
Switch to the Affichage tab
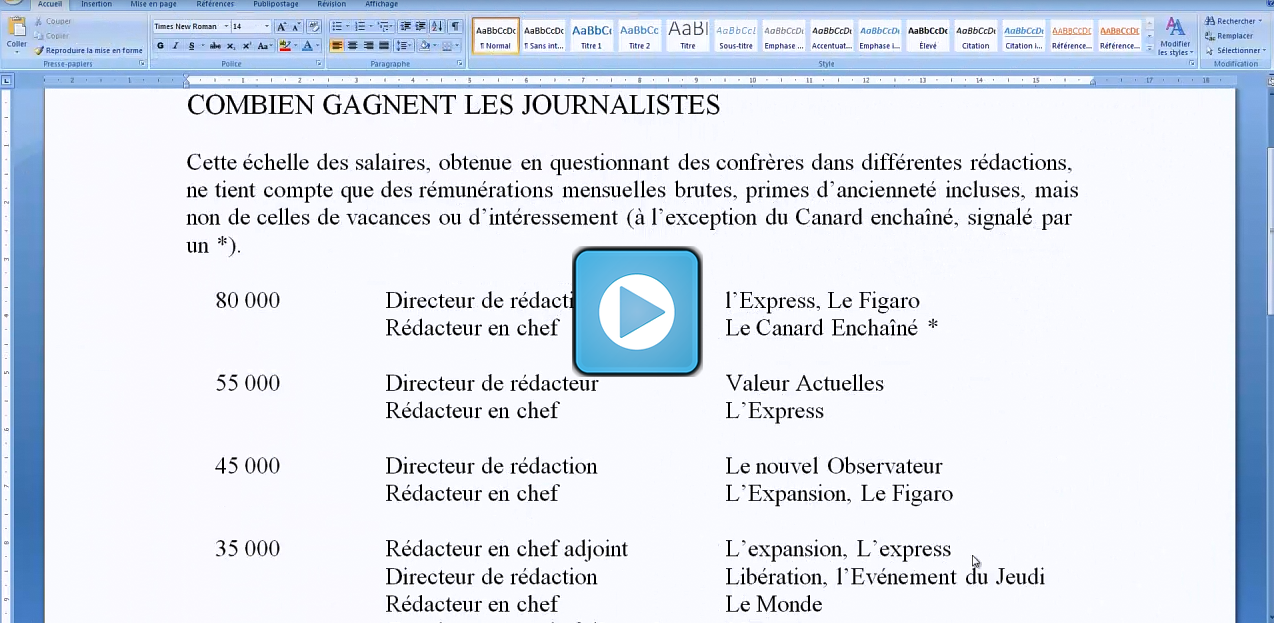[x=381, y=4]
